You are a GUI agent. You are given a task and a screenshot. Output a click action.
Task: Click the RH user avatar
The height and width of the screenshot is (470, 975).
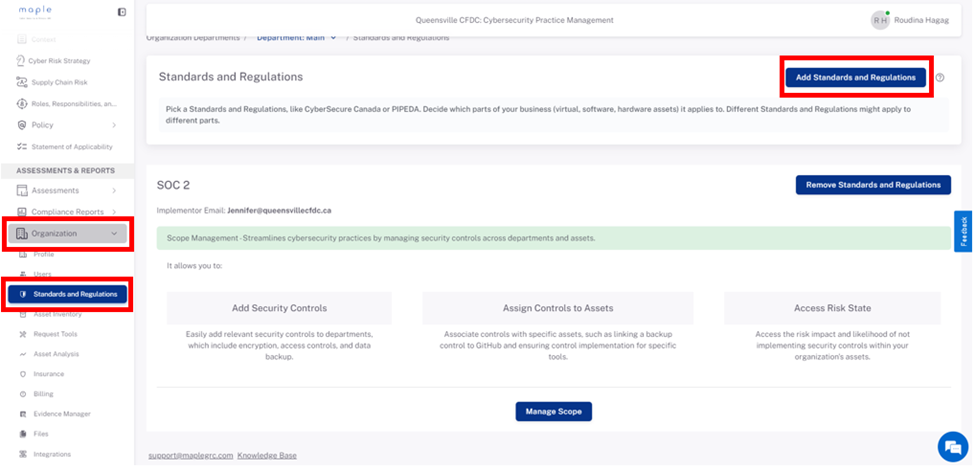coord(880,20)
